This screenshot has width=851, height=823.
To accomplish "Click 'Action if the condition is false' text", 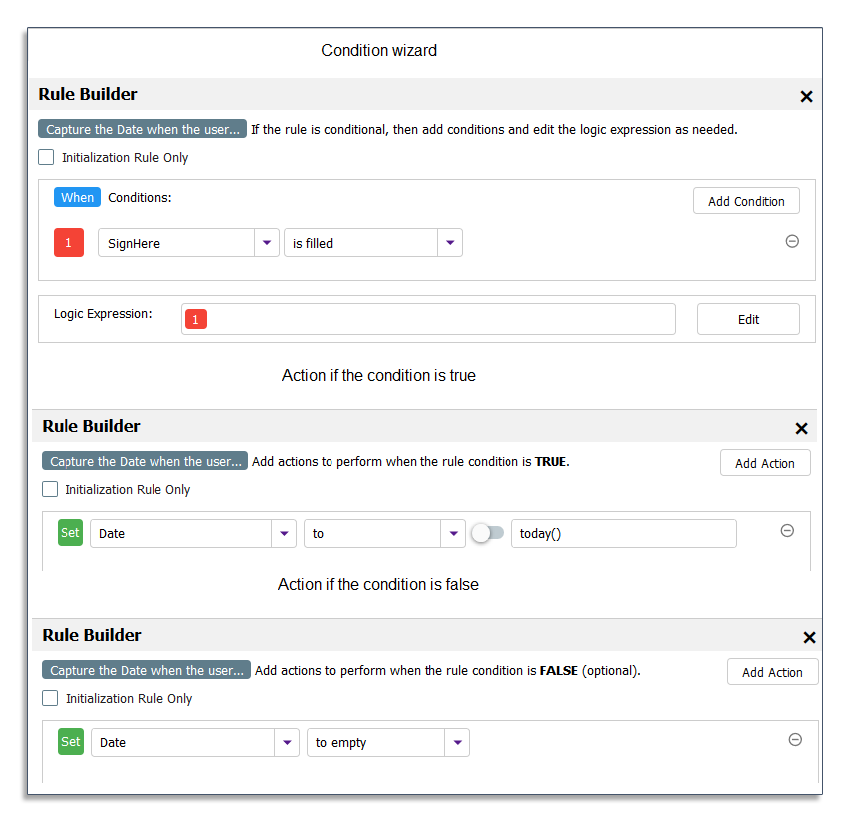I will tap(378, 584).
